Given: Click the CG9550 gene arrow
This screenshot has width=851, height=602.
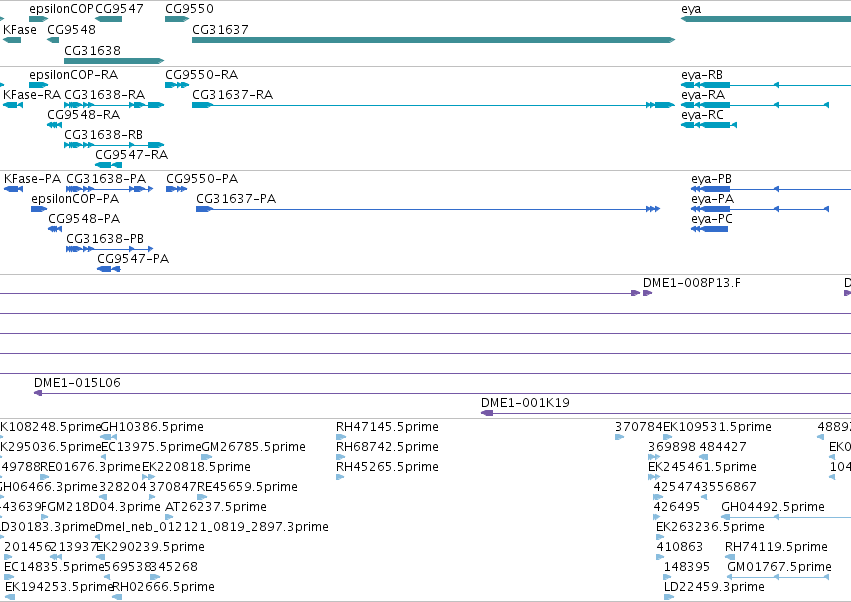Looking at the screenshot, I should click(177, 19).
